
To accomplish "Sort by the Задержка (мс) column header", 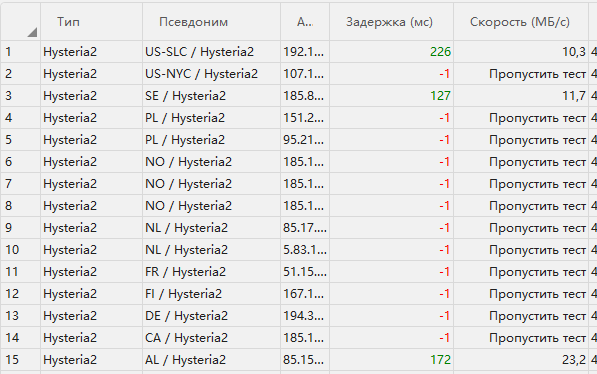I will pos(389,22).
